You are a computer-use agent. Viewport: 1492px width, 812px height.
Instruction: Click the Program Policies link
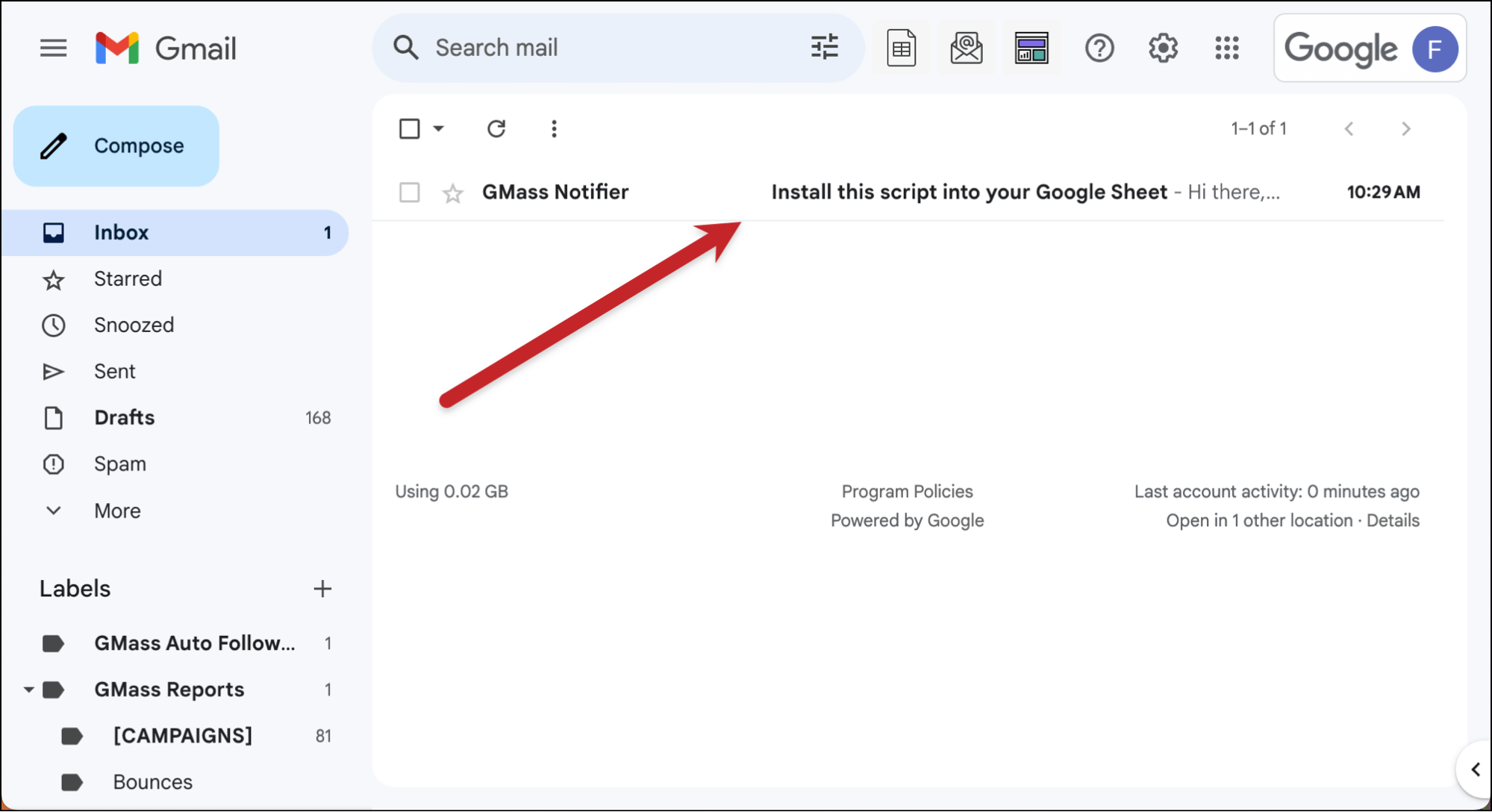907,492
